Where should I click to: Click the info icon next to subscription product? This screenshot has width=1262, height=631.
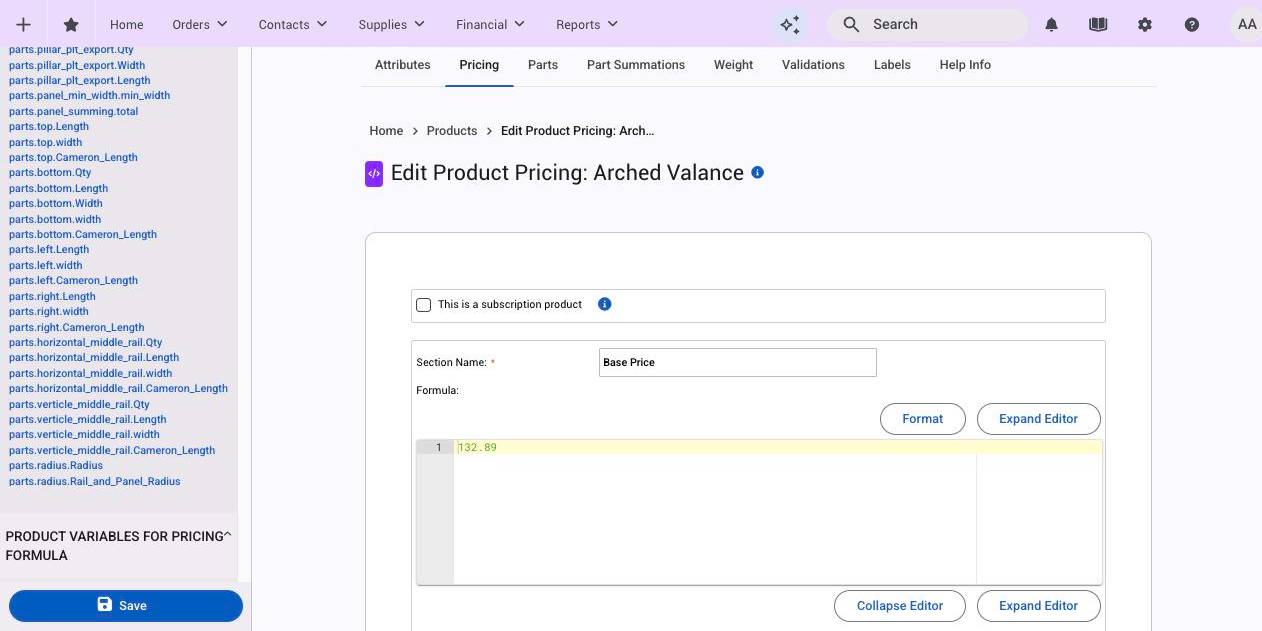click(604, 304)
